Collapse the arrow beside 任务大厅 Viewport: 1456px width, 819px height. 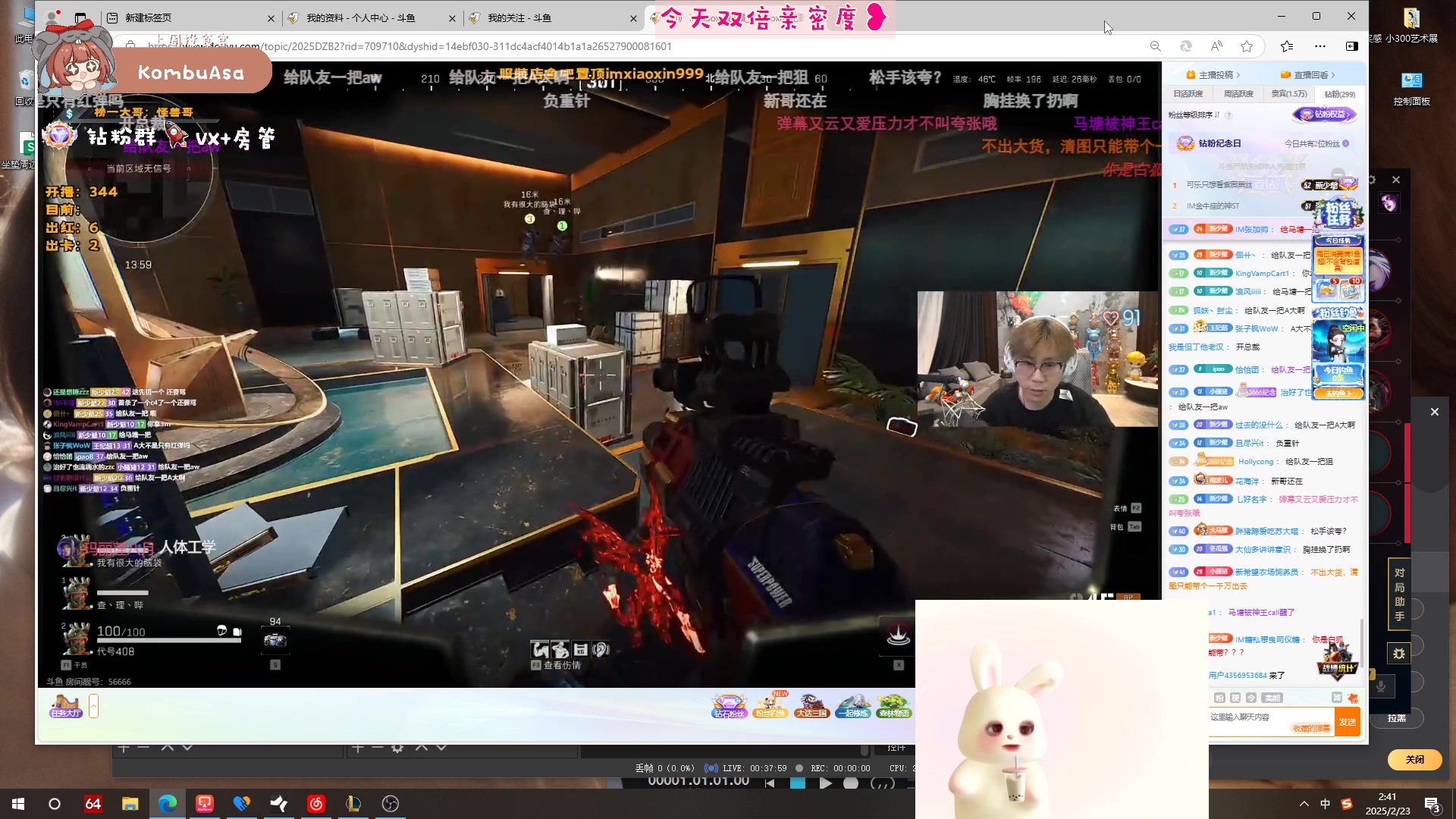pos(93,706)
